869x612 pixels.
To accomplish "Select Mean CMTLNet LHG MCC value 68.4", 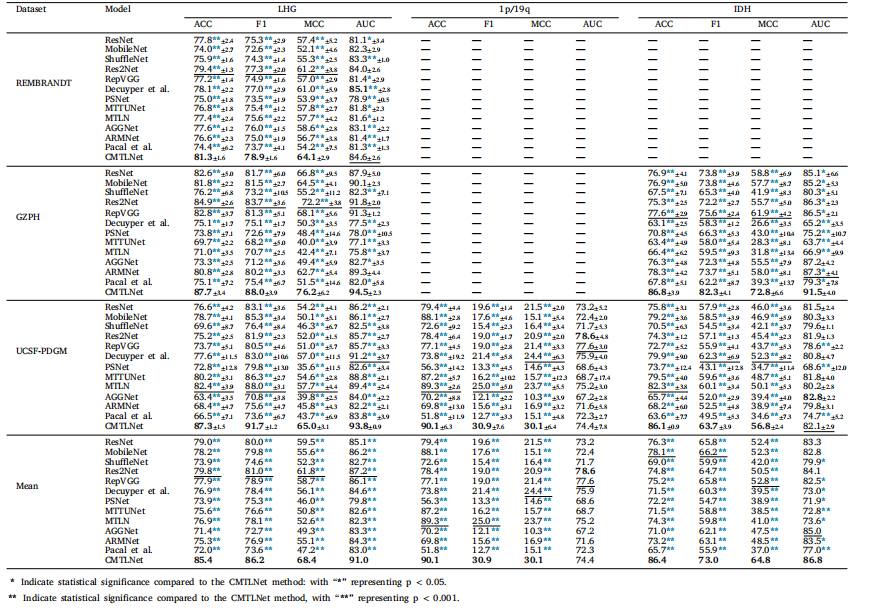I will pyautogui.click(x=306, y=560).
